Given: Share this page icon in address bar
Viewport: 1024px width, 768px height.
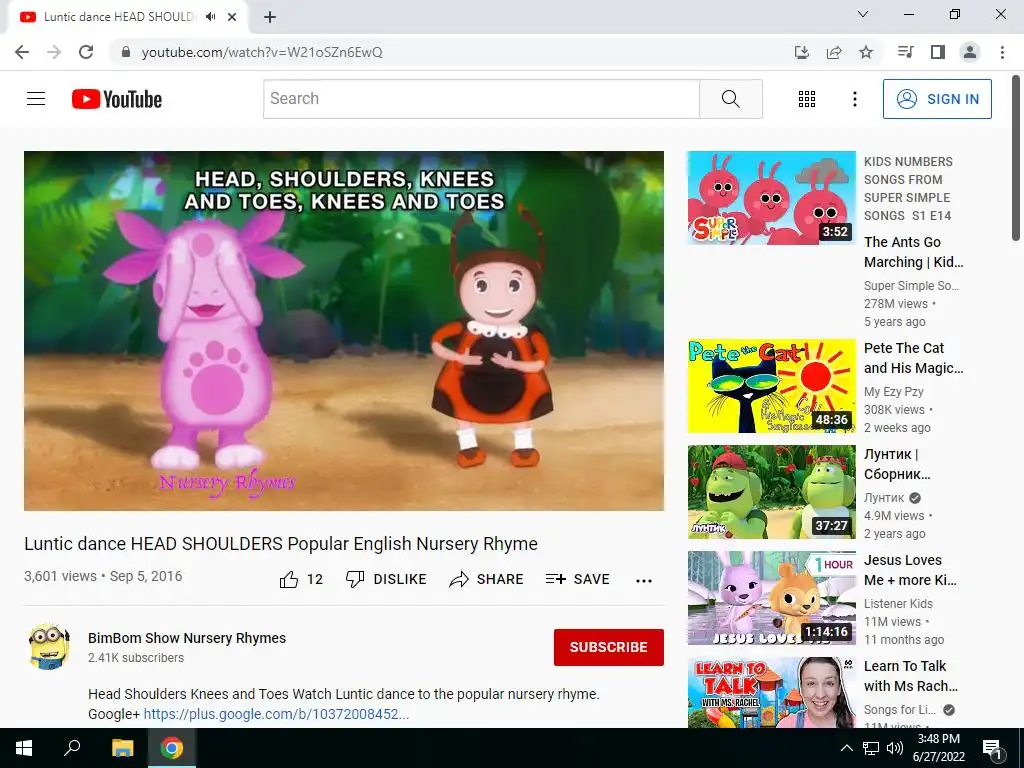Looking at the screenshot, I should click(834, 52).
